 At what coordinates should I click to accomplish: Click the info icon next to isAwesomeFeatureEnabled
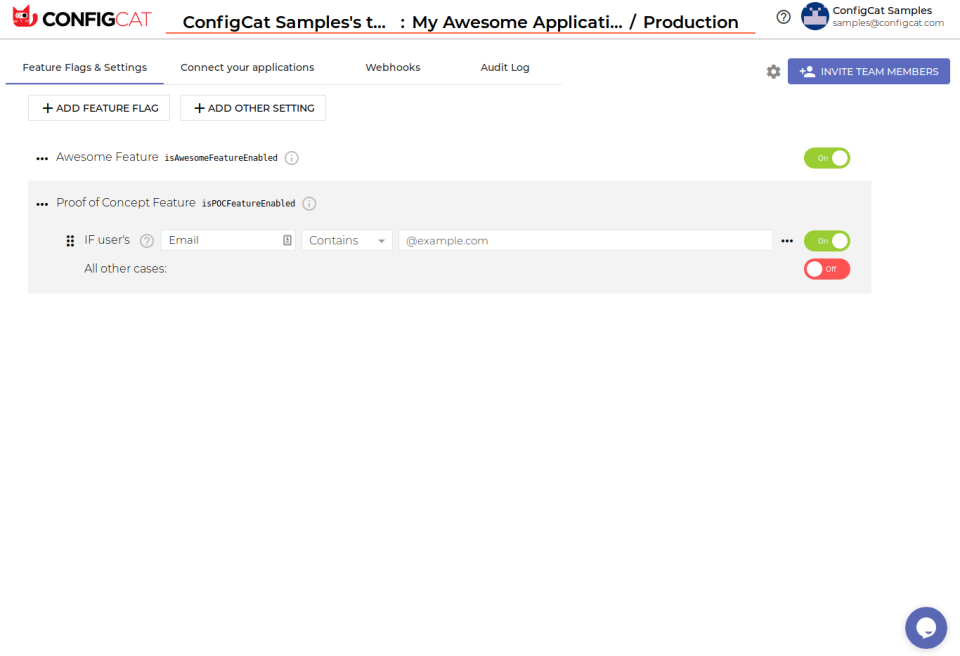(x=290, y=157)
